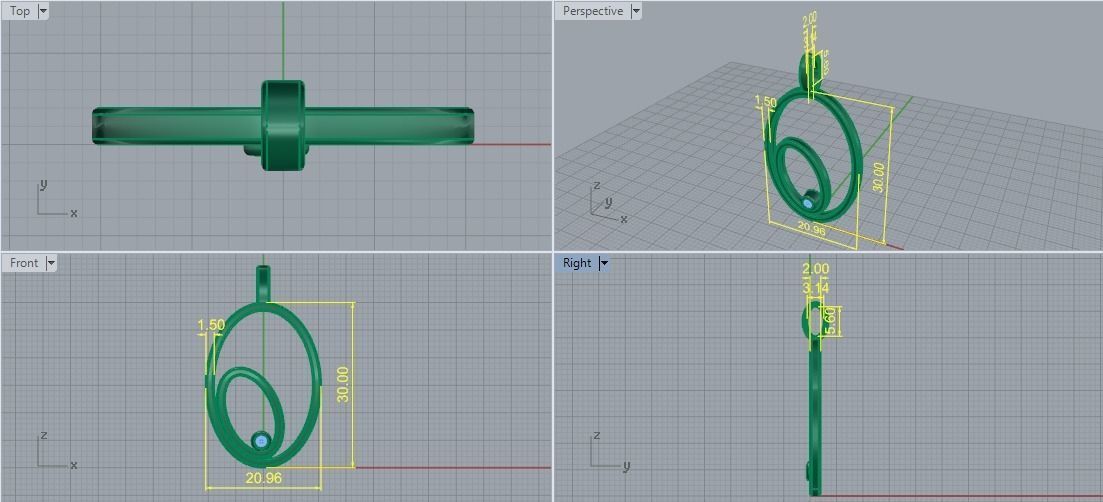
Task: Open the Top viewport dropdown arrow
Action: click(x=43, y=11)
